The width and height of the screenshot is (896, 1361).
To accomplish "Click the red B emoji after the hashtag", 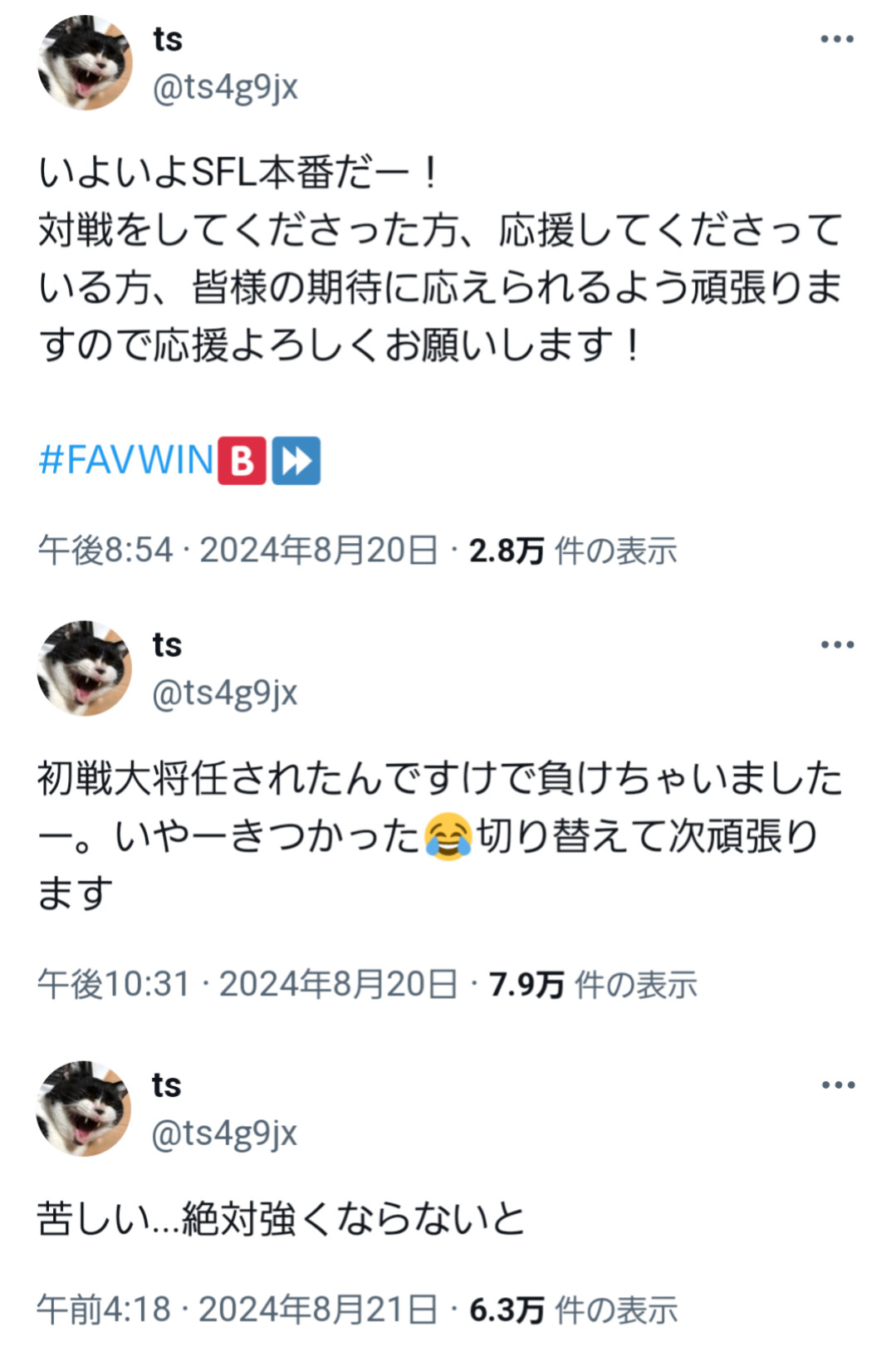I will pyautogui.click(x=242, y=460).
